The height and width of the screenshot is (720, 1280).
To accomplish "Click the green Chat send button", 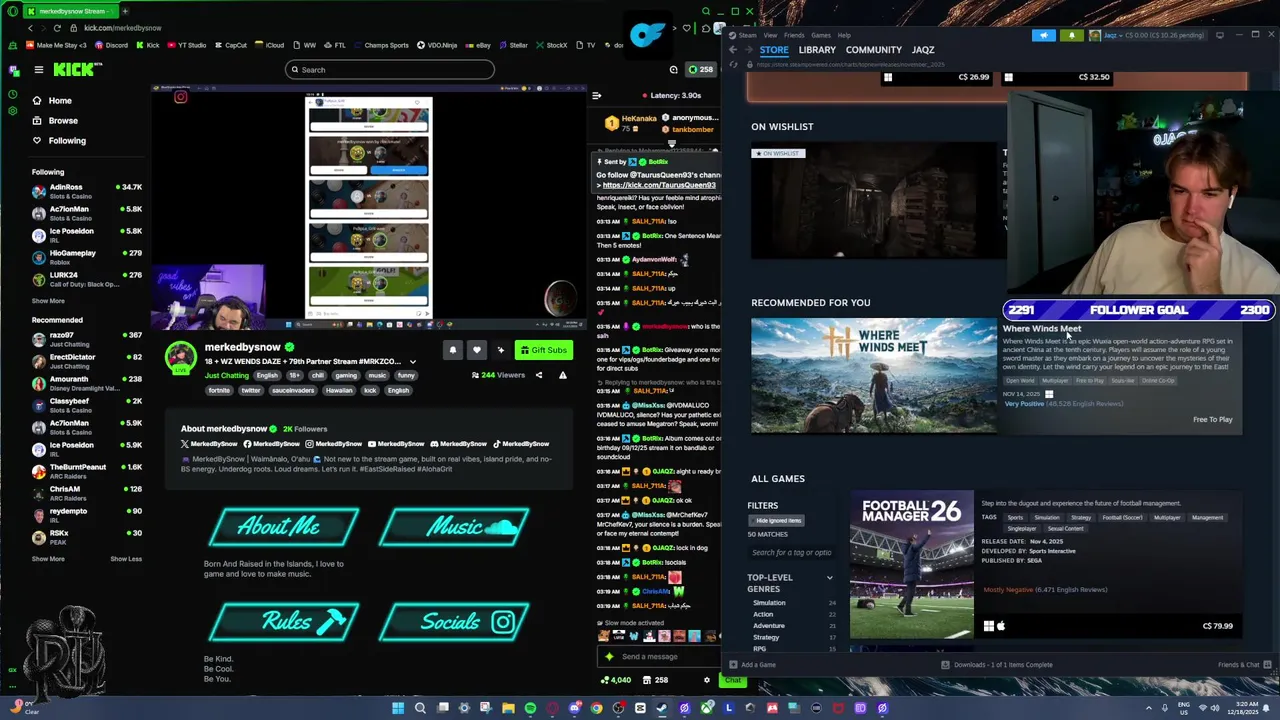I will [x=733, y=680].
